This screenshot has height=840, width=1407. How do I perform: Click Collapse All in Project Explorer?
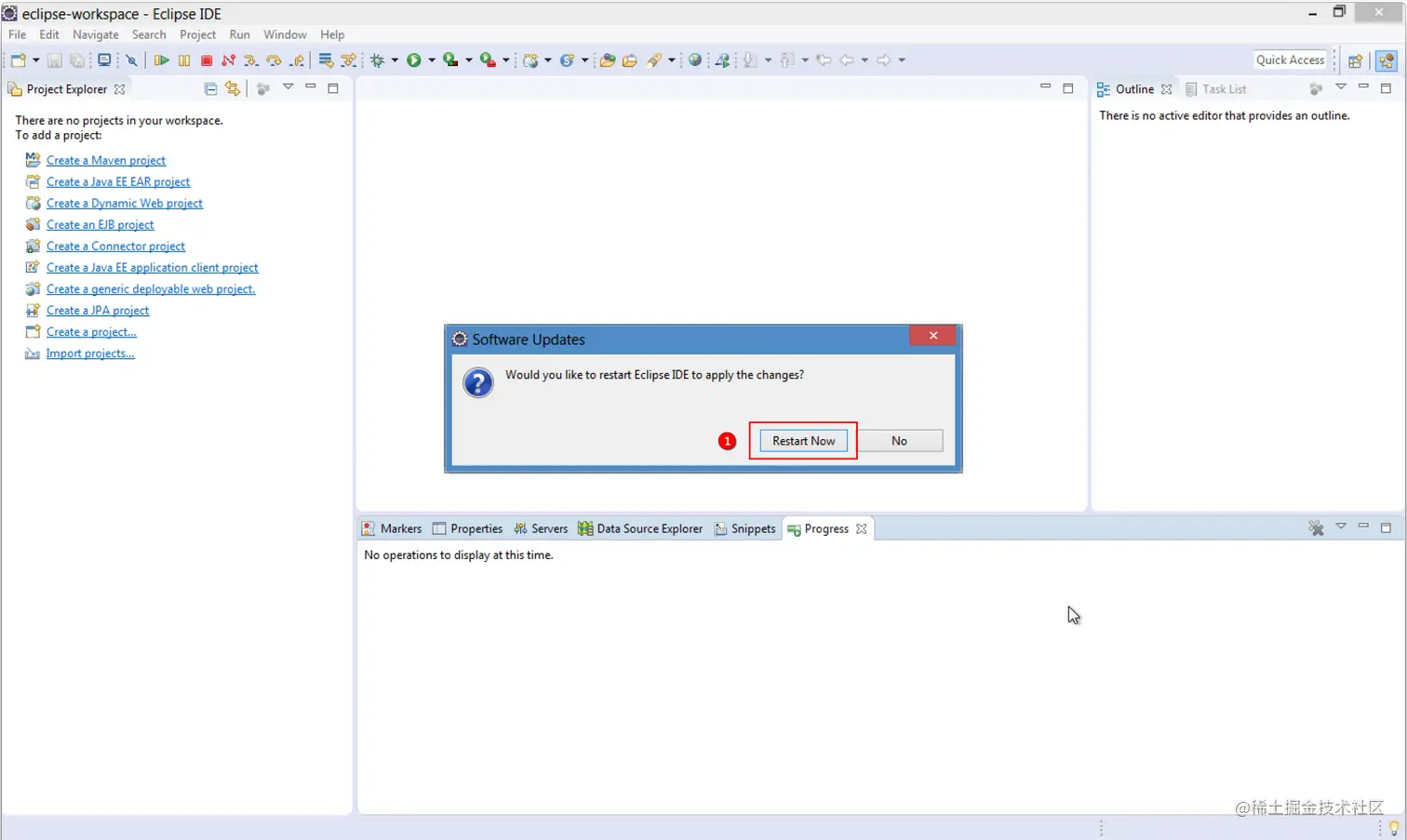[210, 88]
